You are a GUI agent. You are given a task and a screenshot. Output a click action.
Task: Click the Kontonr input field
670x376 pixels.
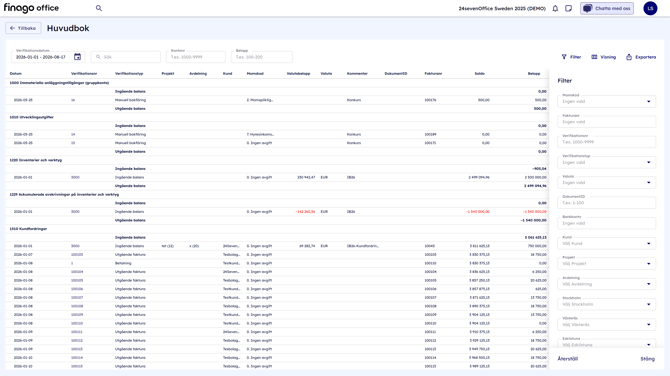pos(196,57)
